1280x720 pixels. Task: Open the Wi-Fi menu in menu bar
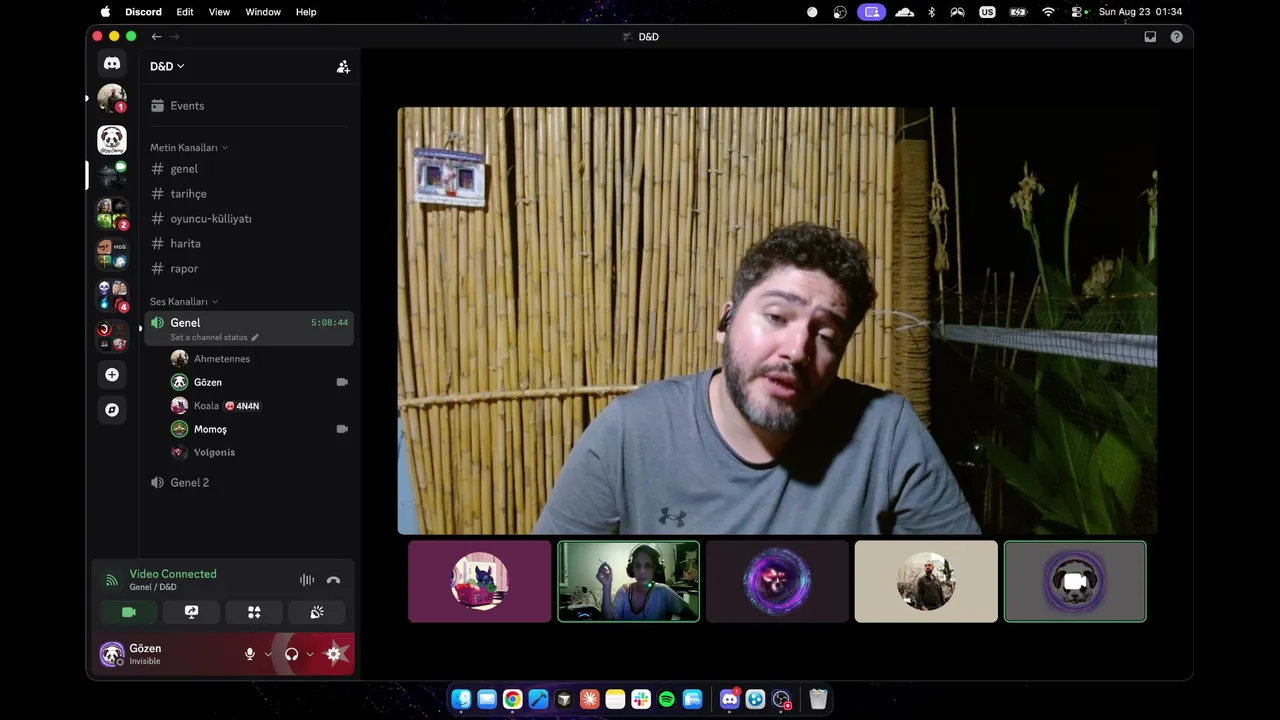click(x=1048, y=12)
